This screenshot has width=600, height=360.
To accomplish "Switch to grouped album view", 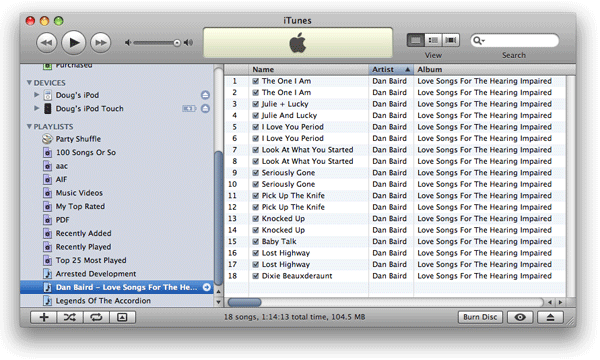I will [x=433, y=40].
